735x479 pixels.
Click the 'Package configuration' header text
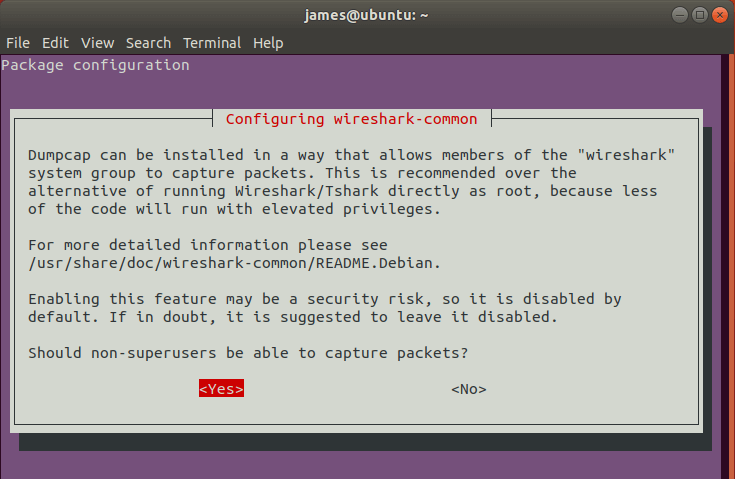[95, 65]
